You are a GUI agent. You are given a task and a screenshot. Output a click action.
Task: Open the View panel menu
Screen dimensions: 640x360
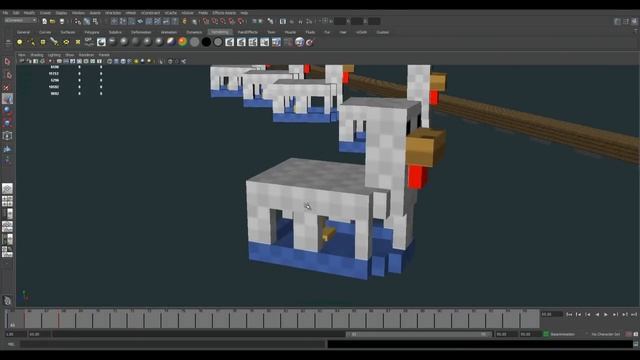22,55
